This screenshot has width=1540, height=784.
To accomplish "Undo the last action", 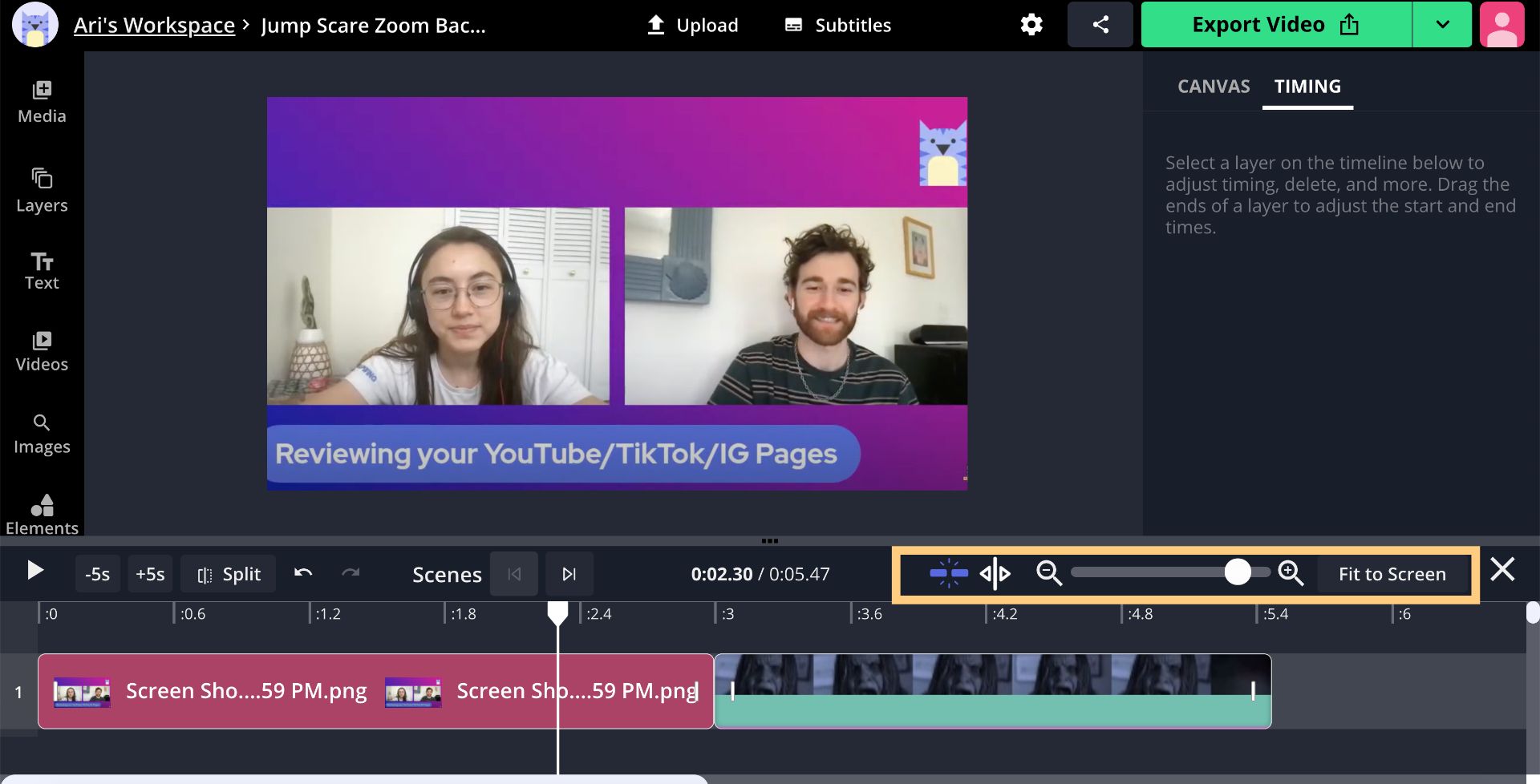I will (303, 573).
